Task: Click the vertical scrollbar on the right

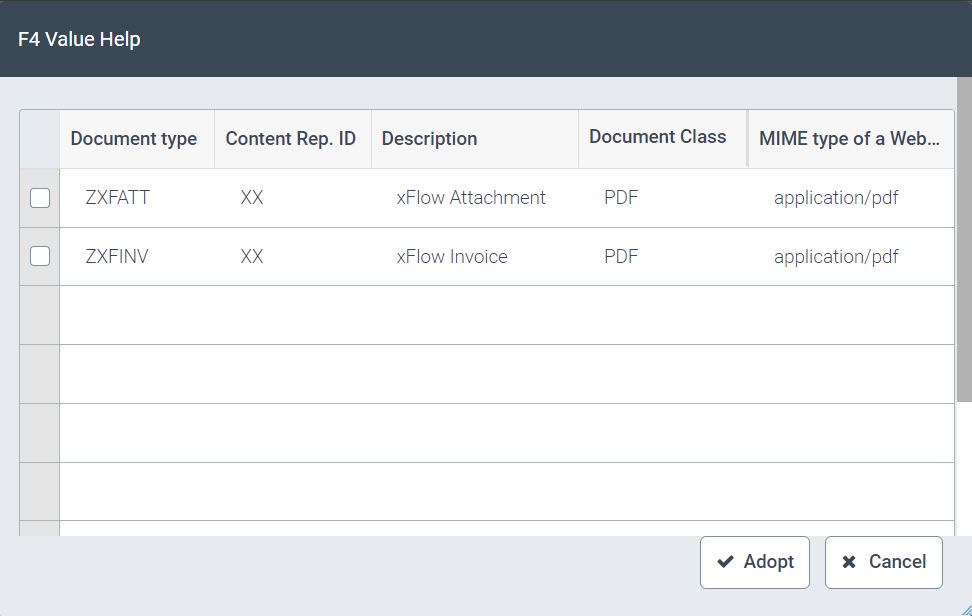Action: pyautogui.click(x=964, y=240)
